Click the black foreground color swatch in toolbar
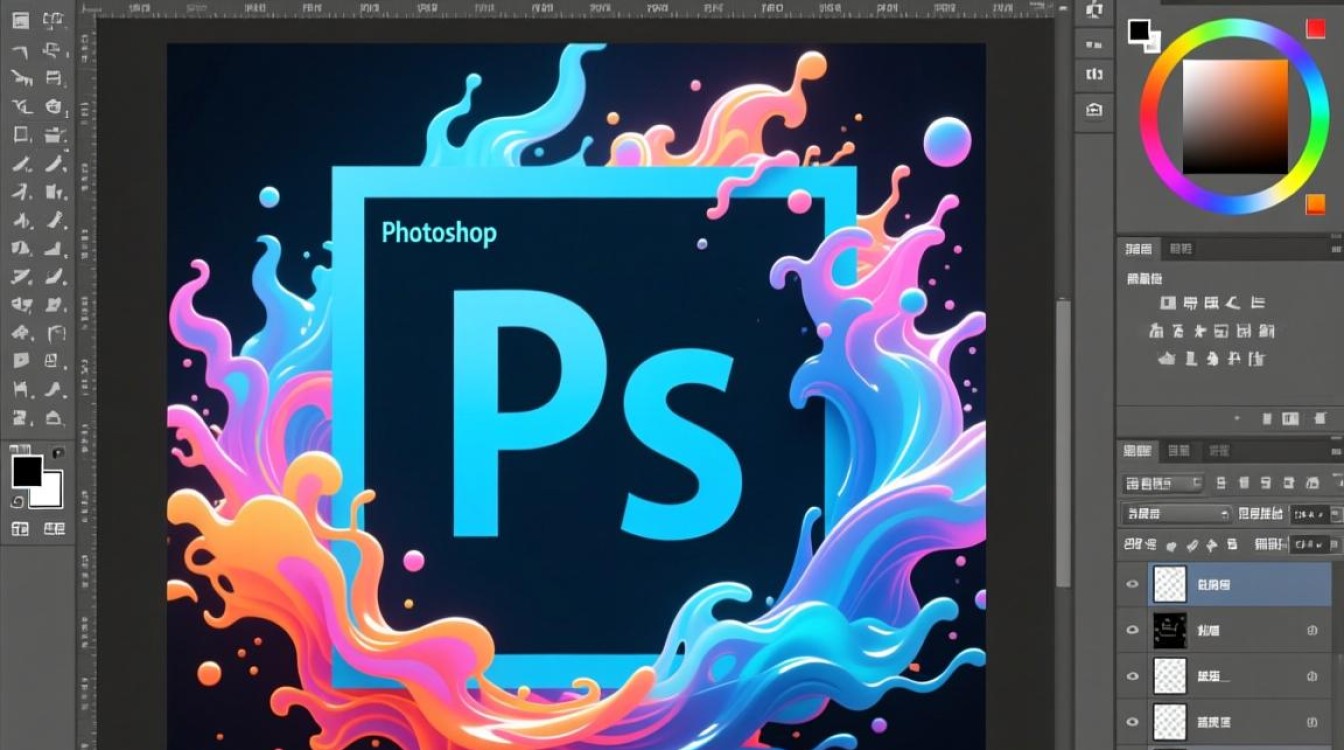This screenshot has height=750, width=1344. [26, 470]
